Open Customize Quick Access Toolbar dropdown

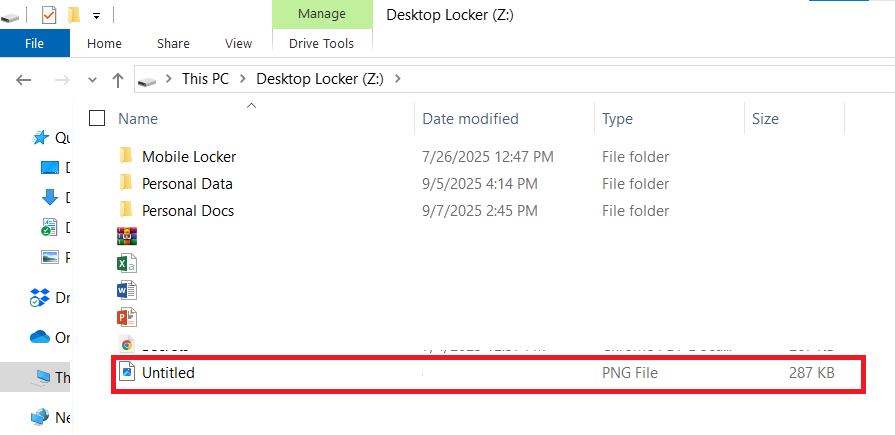tap(96, 16)
